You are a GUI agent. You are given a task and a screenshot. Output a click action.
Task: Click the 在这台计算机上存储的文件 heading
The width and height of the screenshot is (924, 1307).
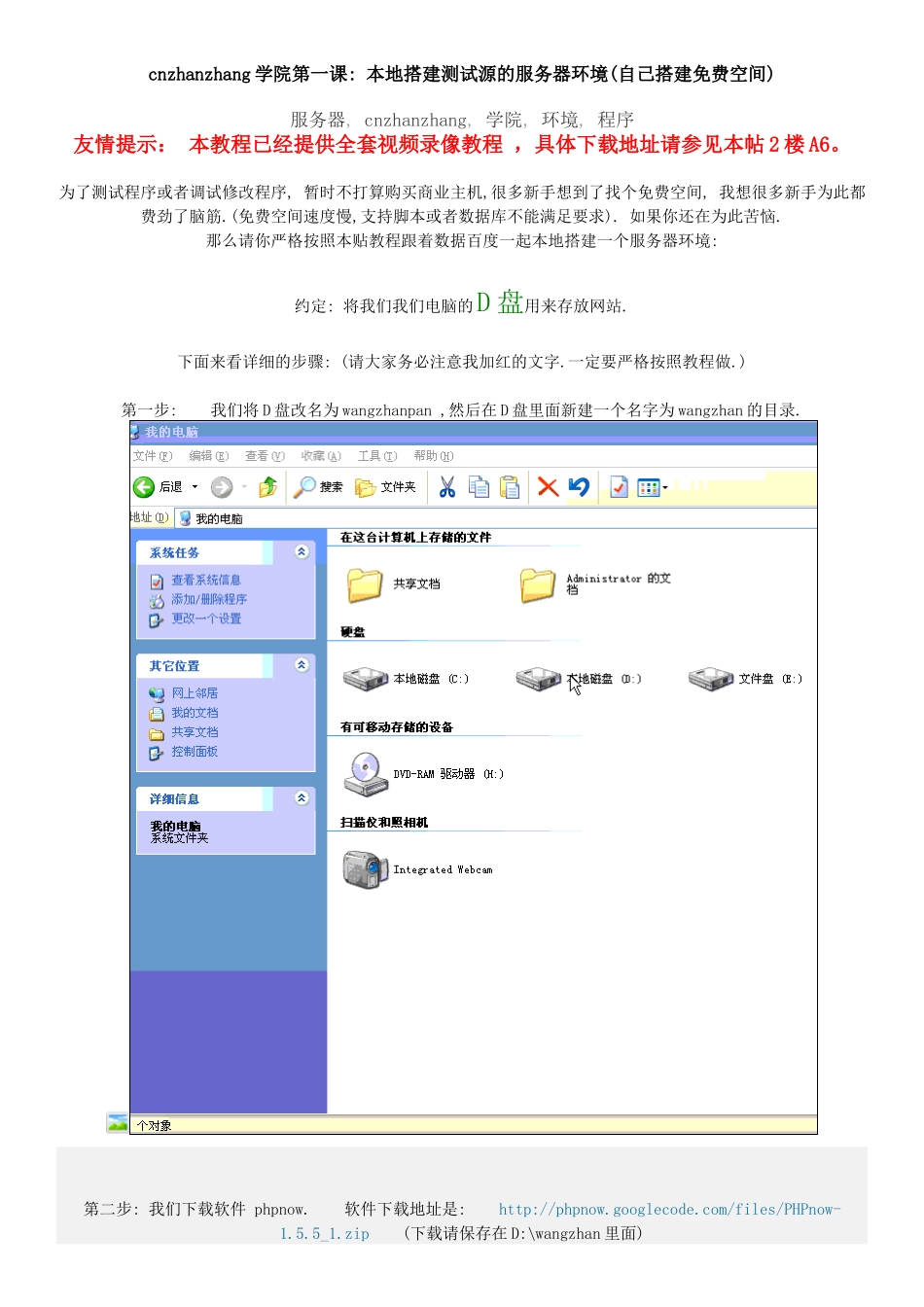[415, 537]
